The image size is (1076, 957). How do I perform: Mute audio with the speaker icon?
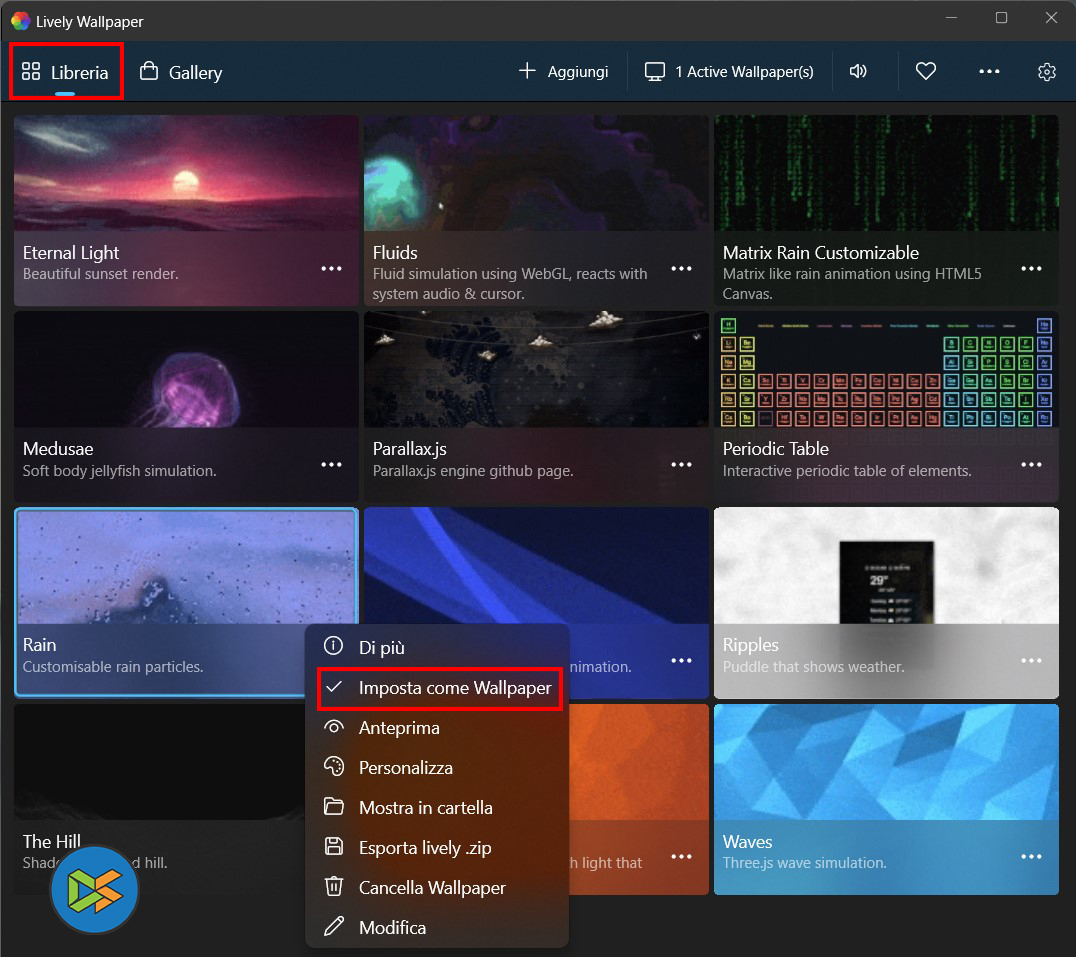857,72
